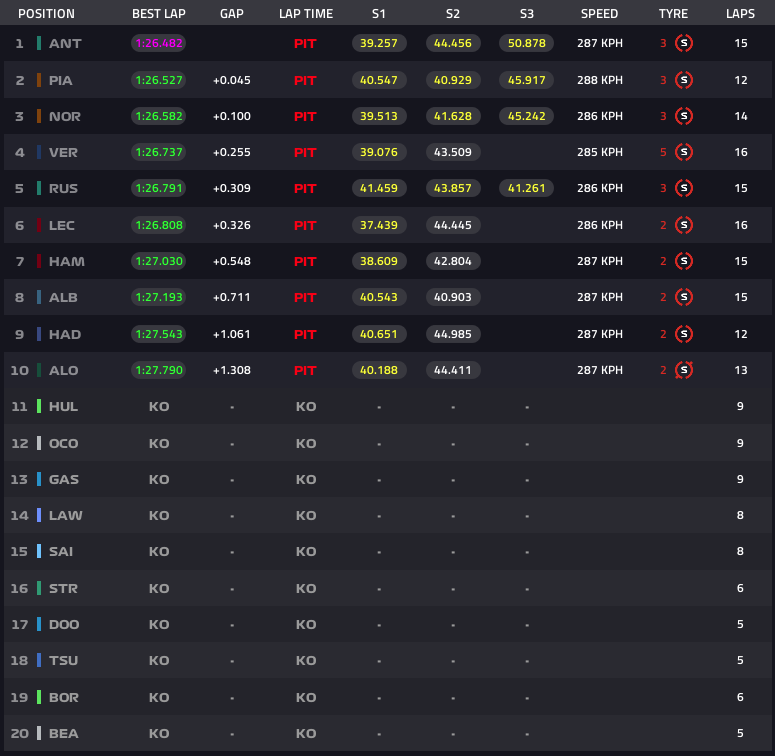The width and height of the screenshot is (775, 756).
Task: Click PIA's S1 time 40.547
Action: [x=379, y=80]
